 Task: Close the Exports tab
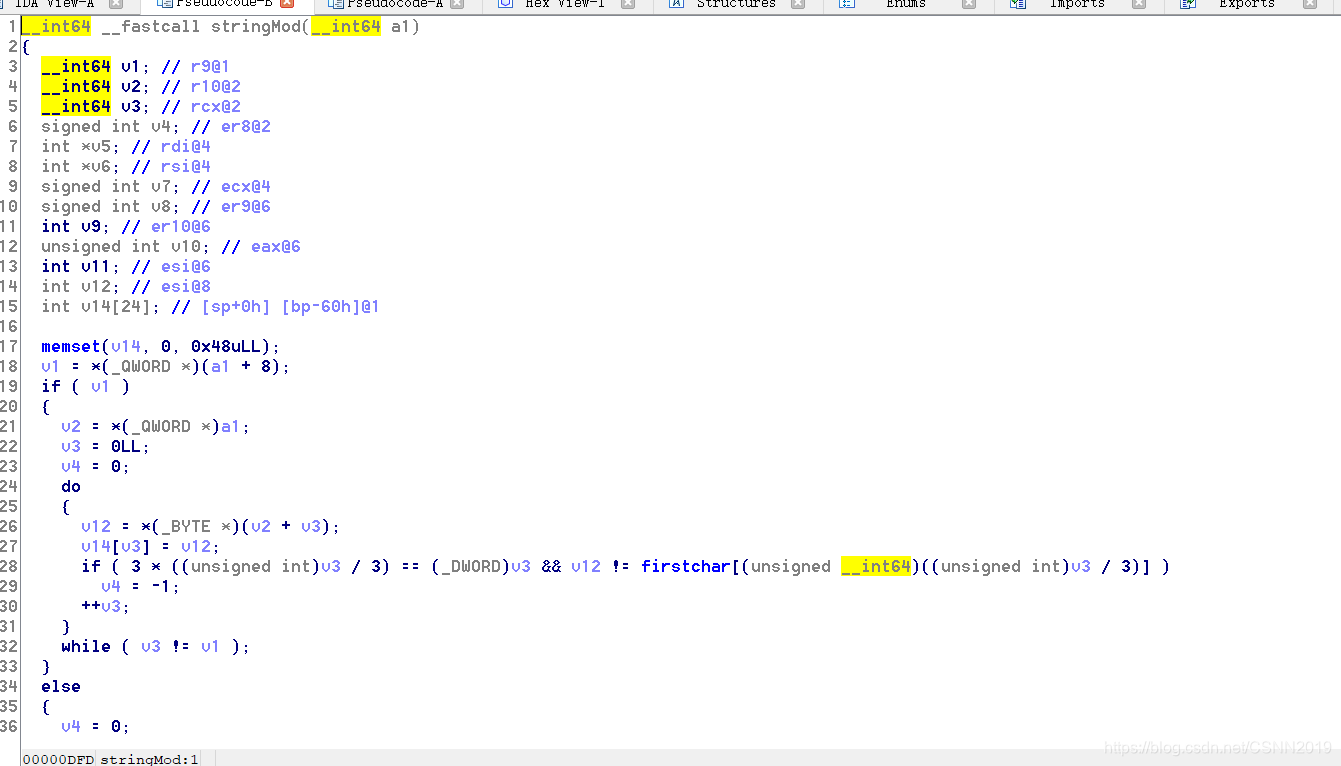pyautogui.click(x=1310, y=4)
